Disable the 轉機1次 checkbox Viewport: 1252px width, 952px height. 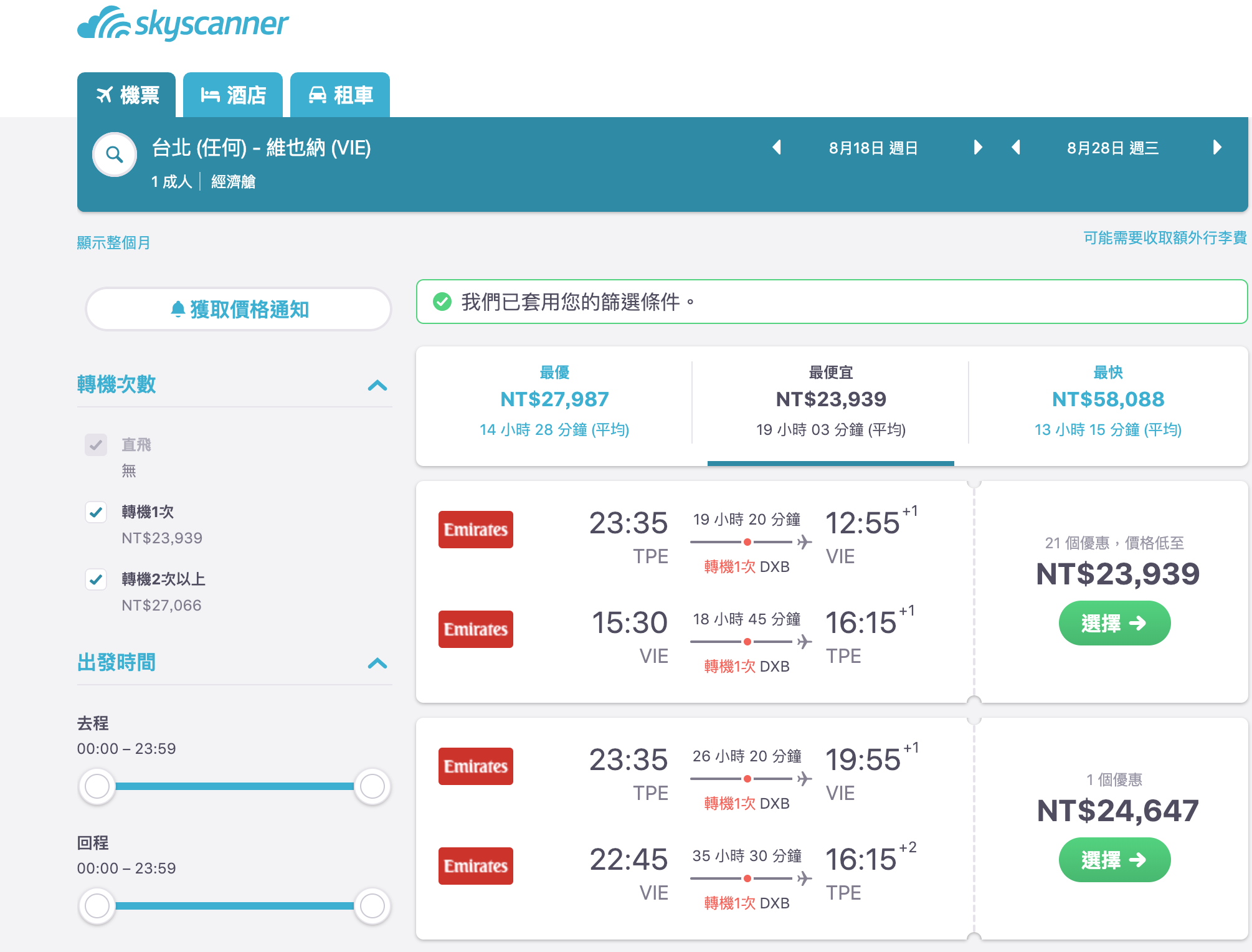coord(97,513)
